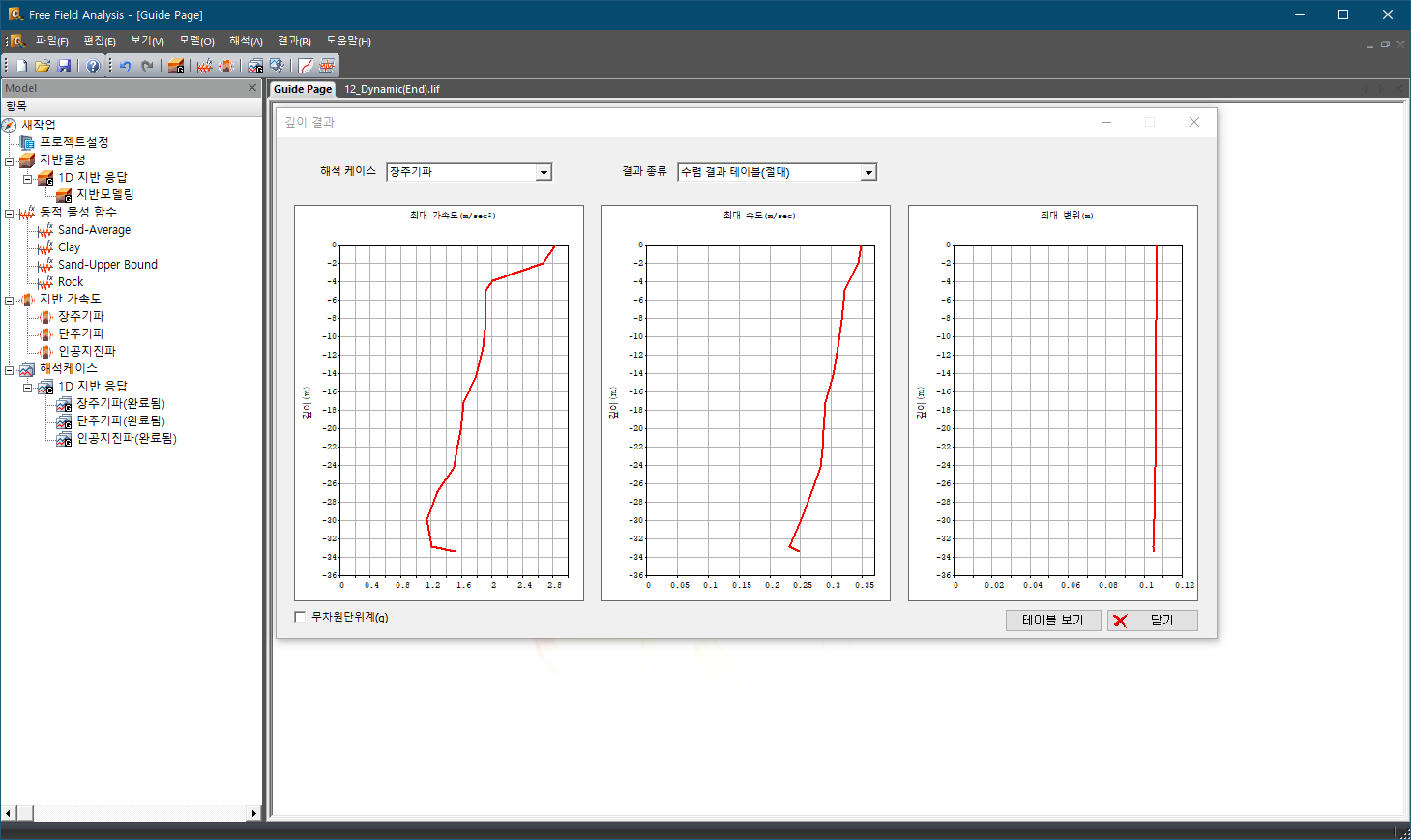
Task: Click the analysis case toolbar icon
Action: pyautogui.click(x=255, y=66)
